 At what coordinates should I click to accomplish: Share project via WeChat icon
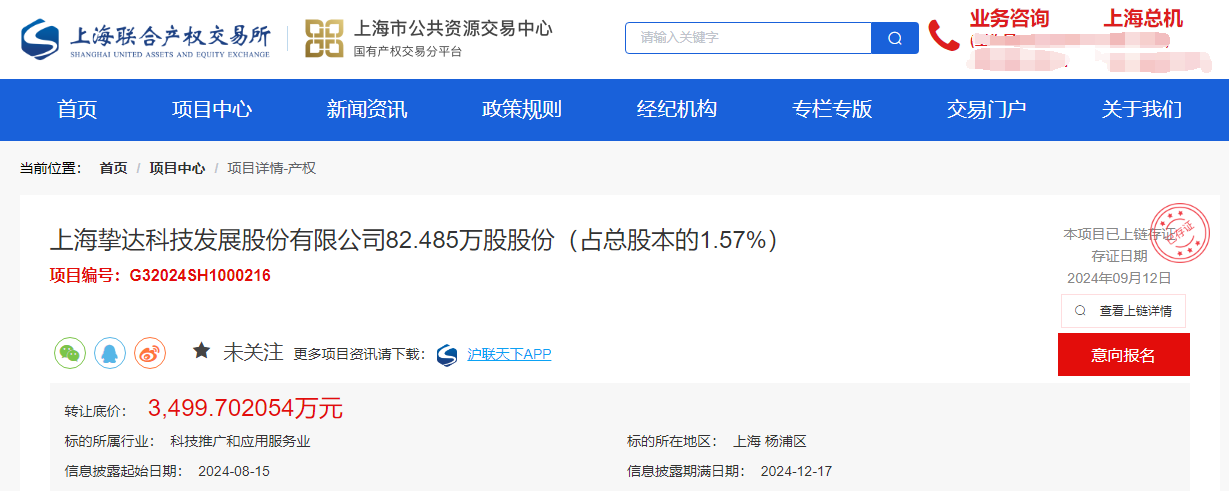(69, 353)
